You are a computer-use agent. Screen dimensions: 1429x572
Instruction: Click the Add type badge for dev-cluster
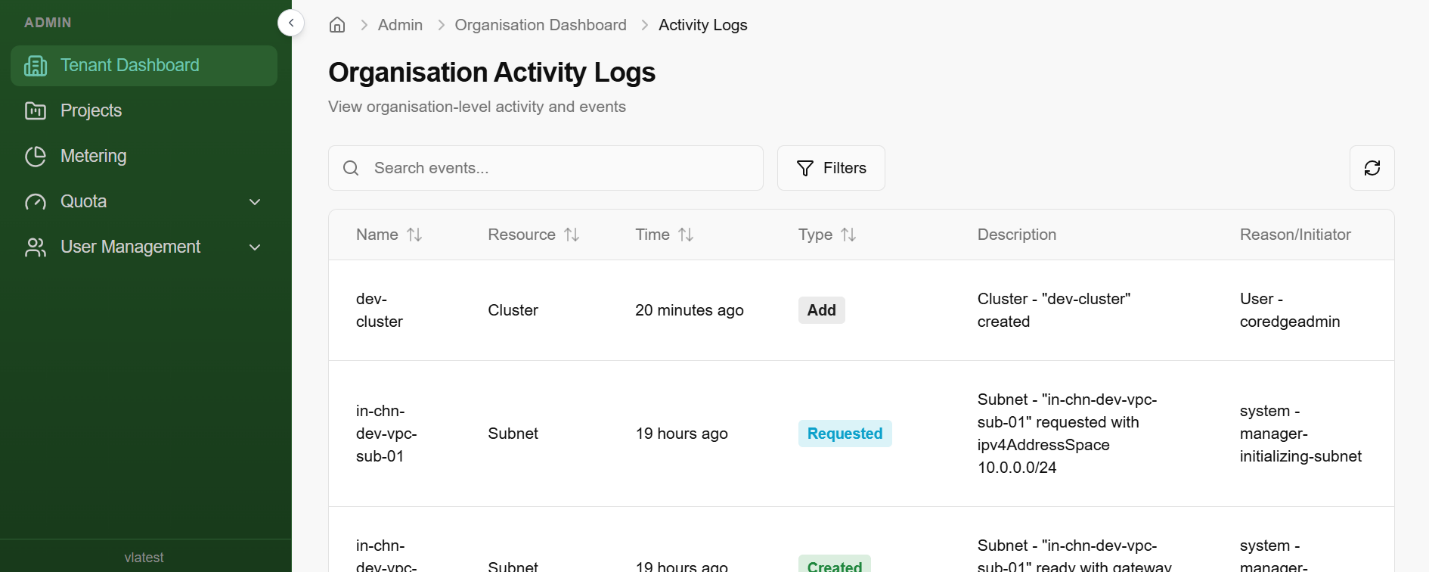(x=821, y=310)
